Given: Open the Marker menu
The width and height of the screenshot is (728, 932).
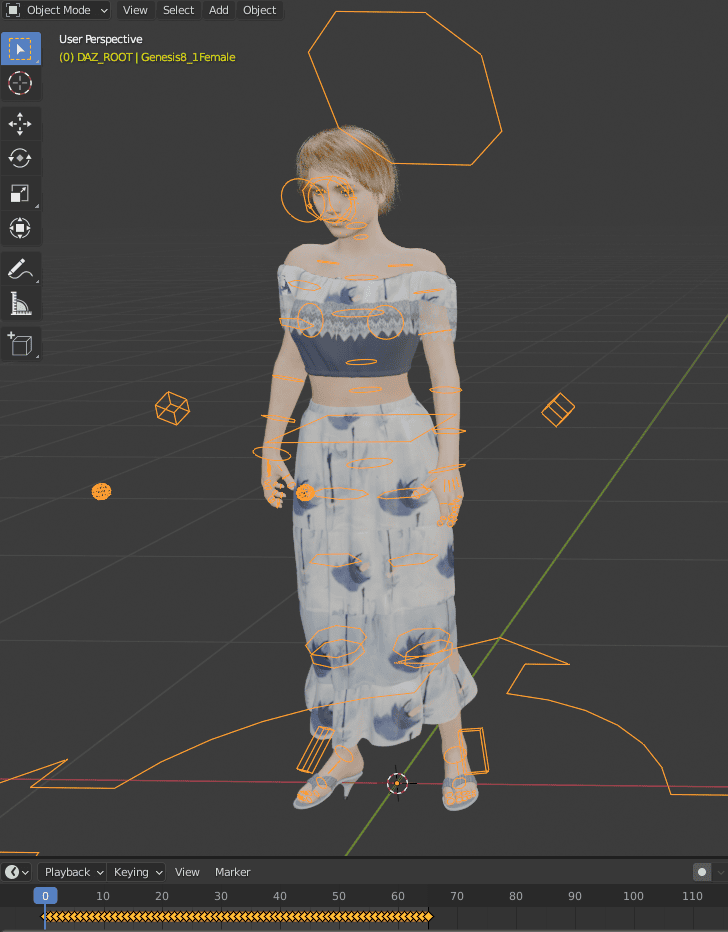Looking at the screenshot, I should [232, 872].
